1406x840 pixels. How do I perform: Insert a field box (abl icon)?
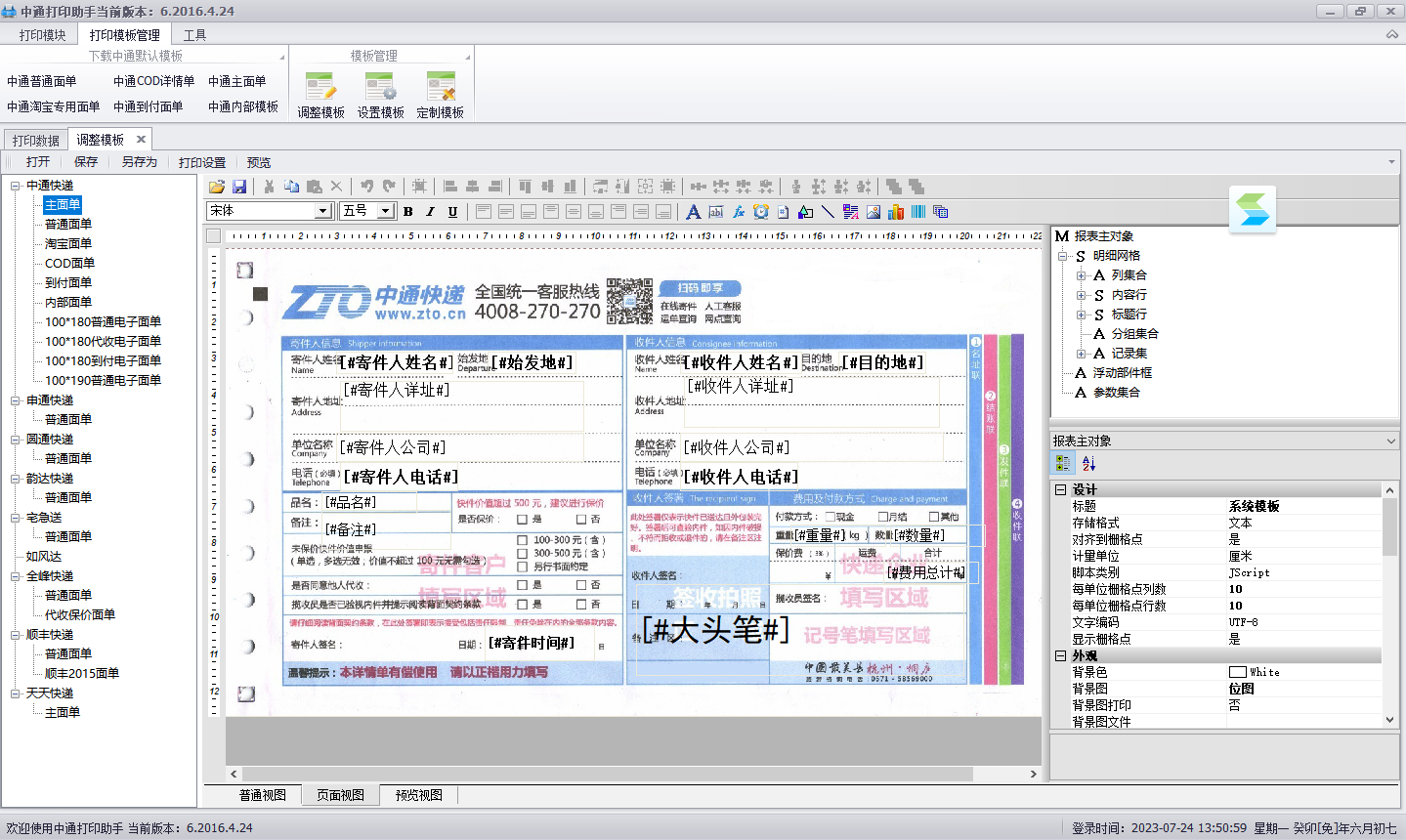[715, 211]
